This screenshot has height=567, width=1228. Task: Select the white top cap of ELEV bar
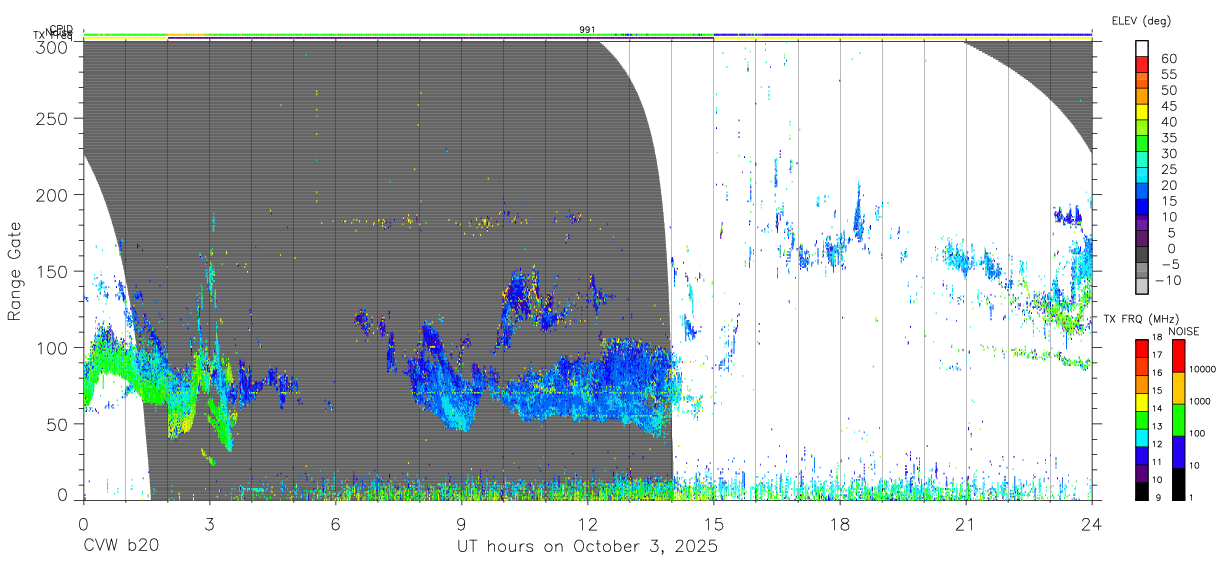[x=1143, y=49]
